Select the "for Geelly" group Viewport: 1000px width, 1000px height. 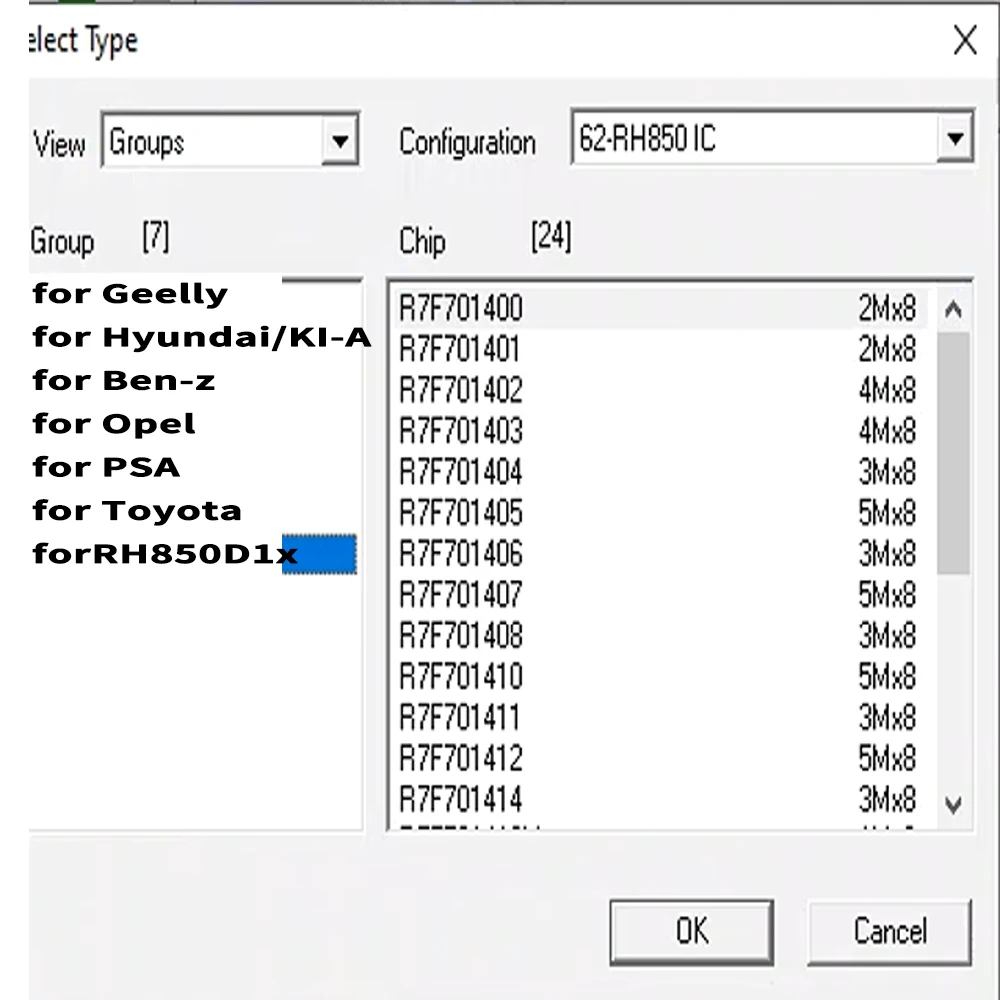(130, 293)
